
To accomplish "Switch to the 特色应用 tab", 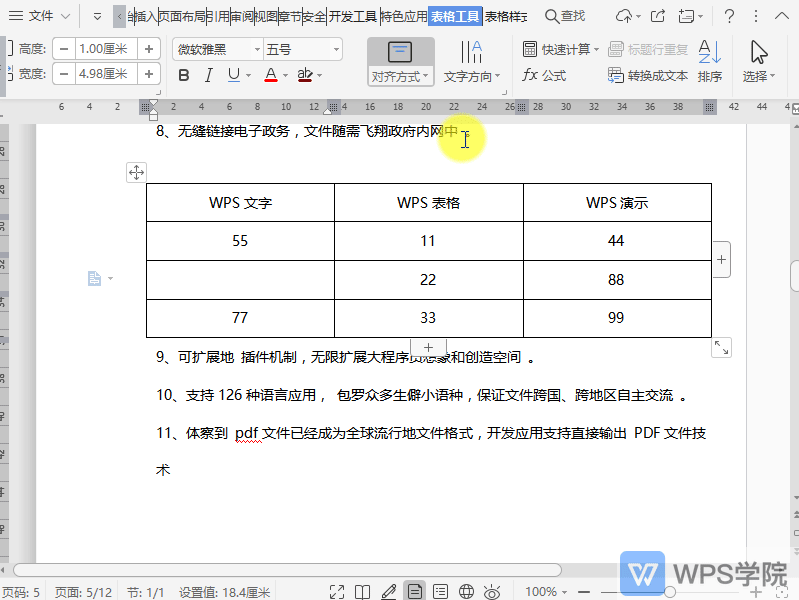I will 404,17.
